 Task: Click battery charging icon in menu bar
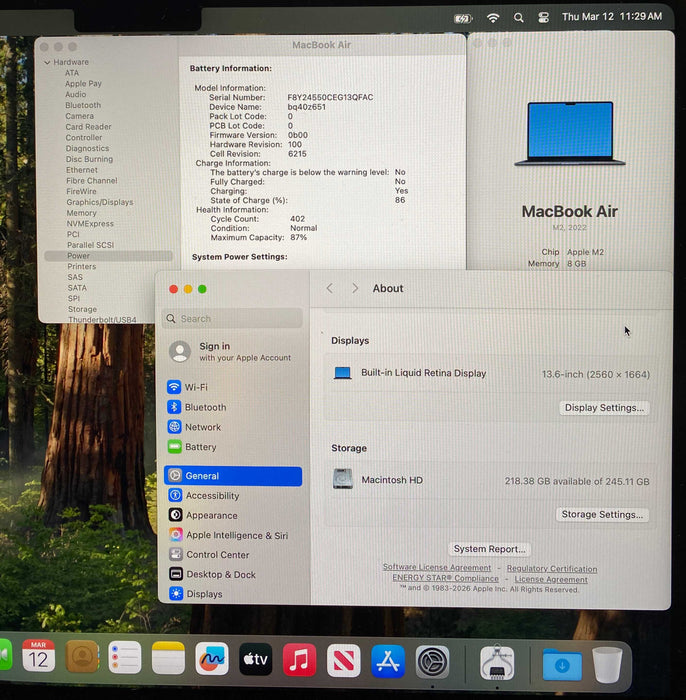tap(463, 18)
